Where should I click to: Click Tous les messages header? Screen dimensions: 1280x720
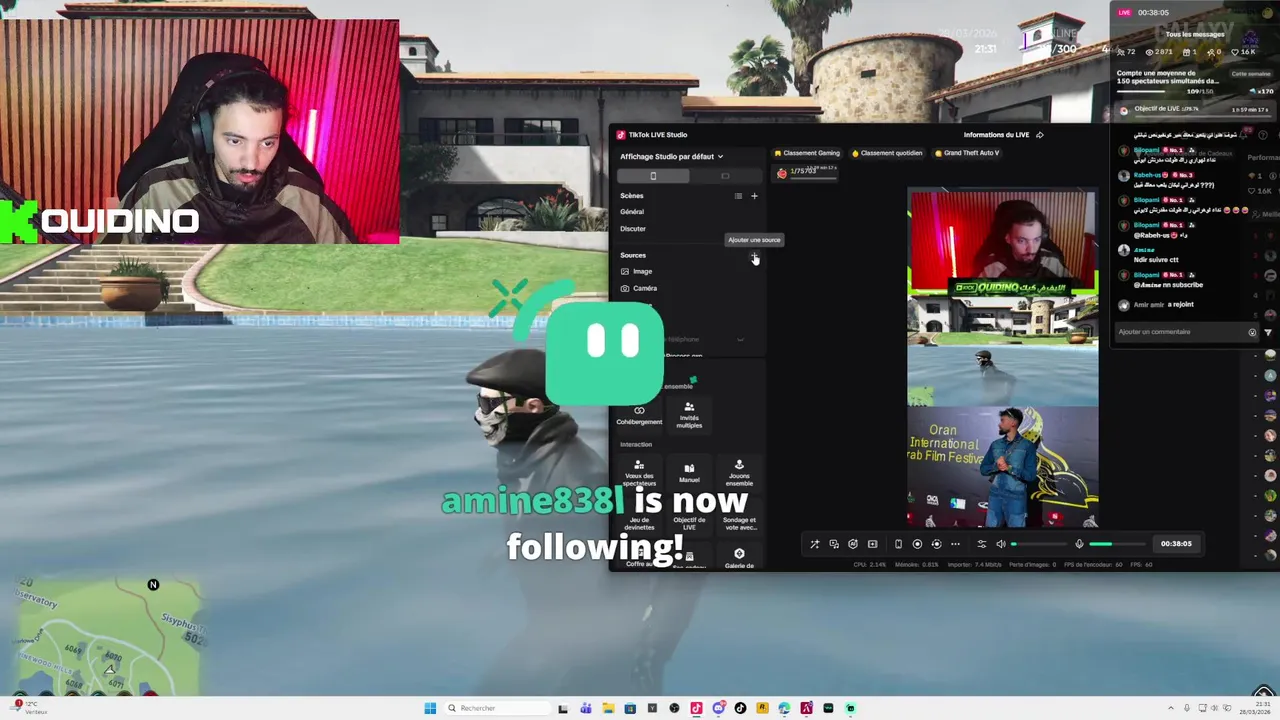click(x=1194, y=34)
